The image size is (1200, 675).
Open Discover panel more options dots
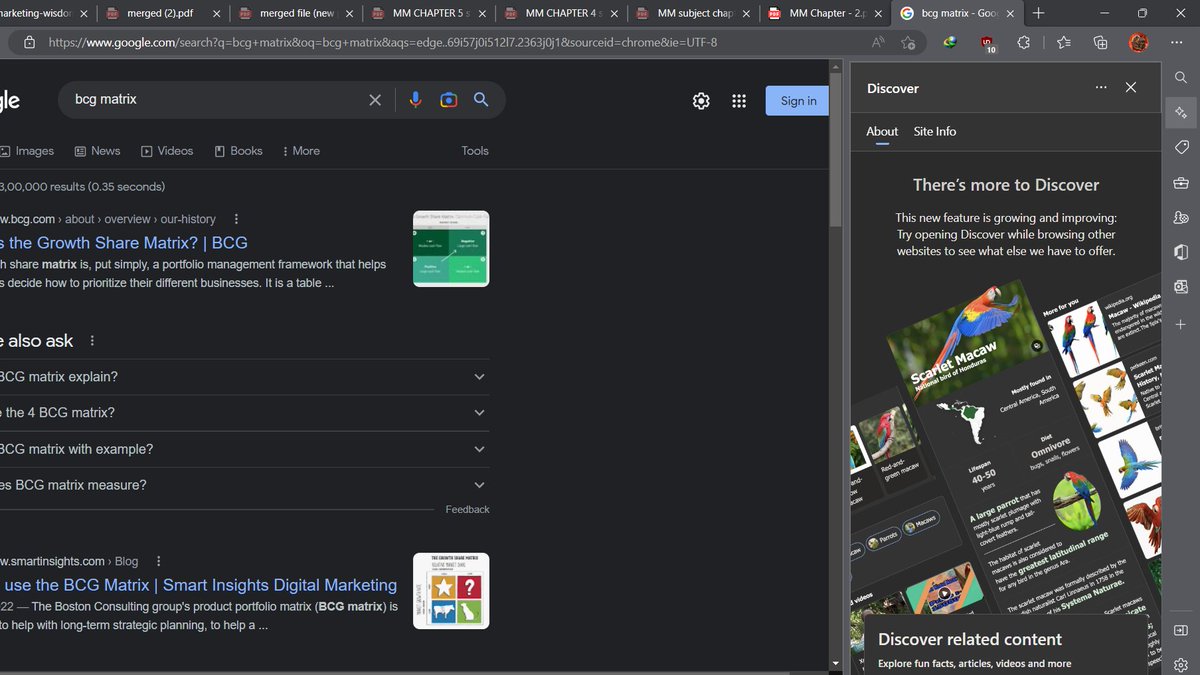coord(1101,88)
